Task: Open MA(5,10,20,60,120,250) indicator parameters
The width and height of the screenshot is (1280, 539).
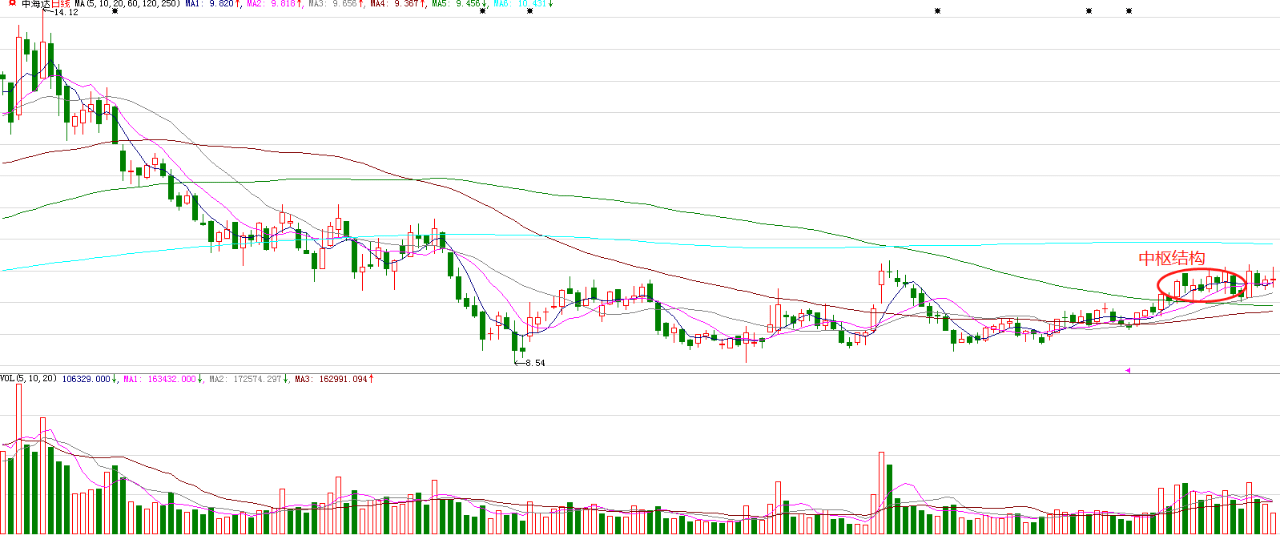Action: point(128,4)
